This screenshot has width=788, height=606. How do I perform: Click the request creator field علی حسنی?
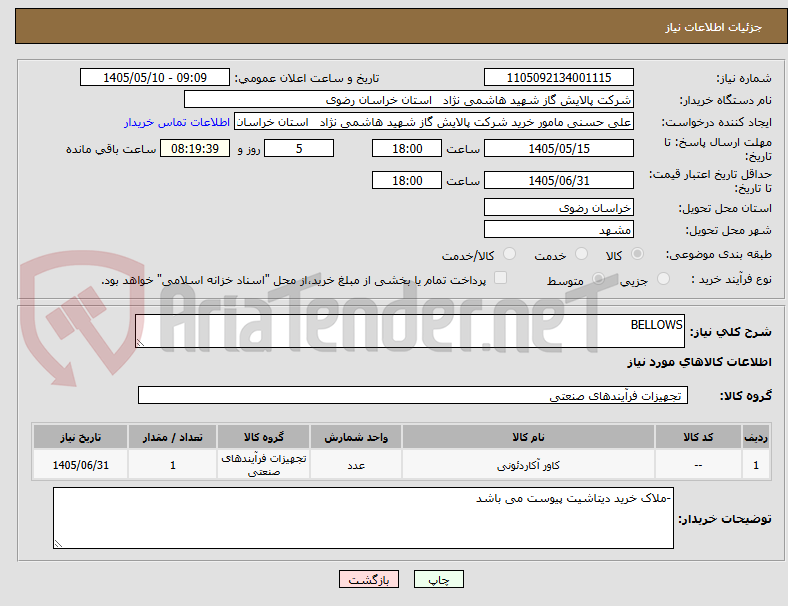434,122
